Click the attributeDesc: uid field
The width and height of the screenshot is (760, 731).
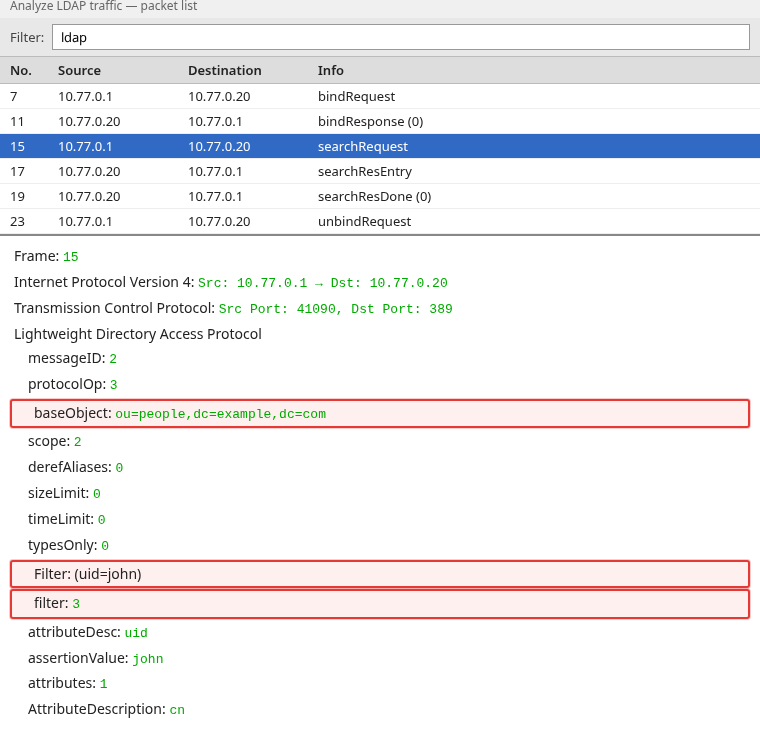pyautogui.click(x=88, y=632)
